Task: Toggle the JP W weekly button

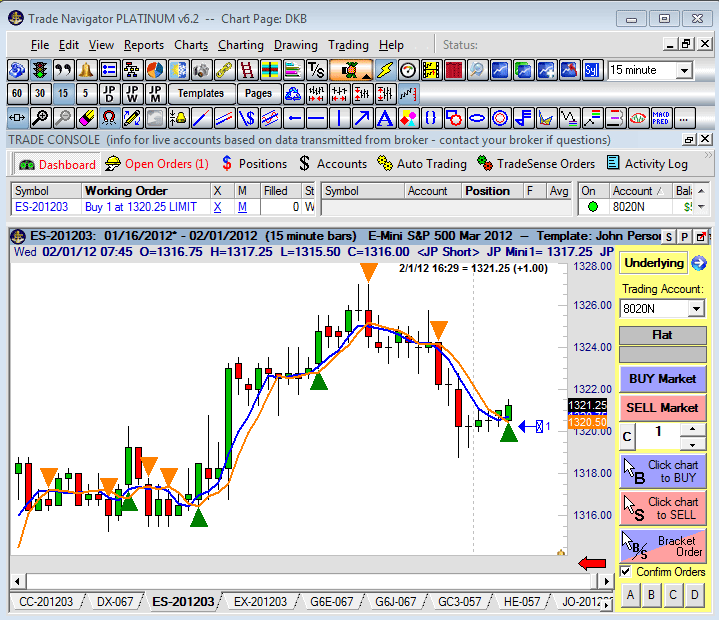Action: 132,94
